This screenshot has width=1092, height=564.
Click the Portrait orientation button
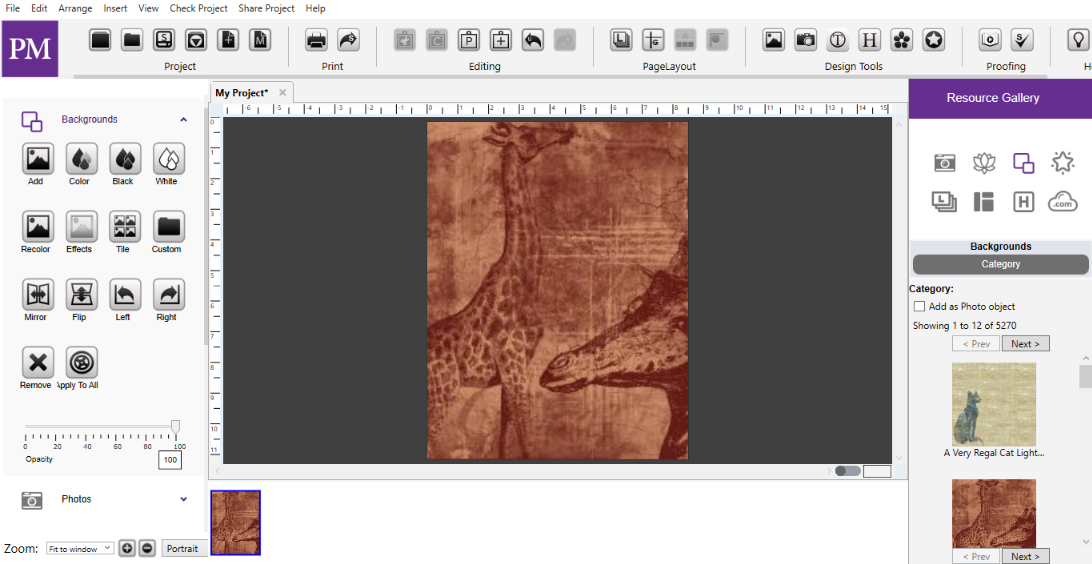click(185, 549)
